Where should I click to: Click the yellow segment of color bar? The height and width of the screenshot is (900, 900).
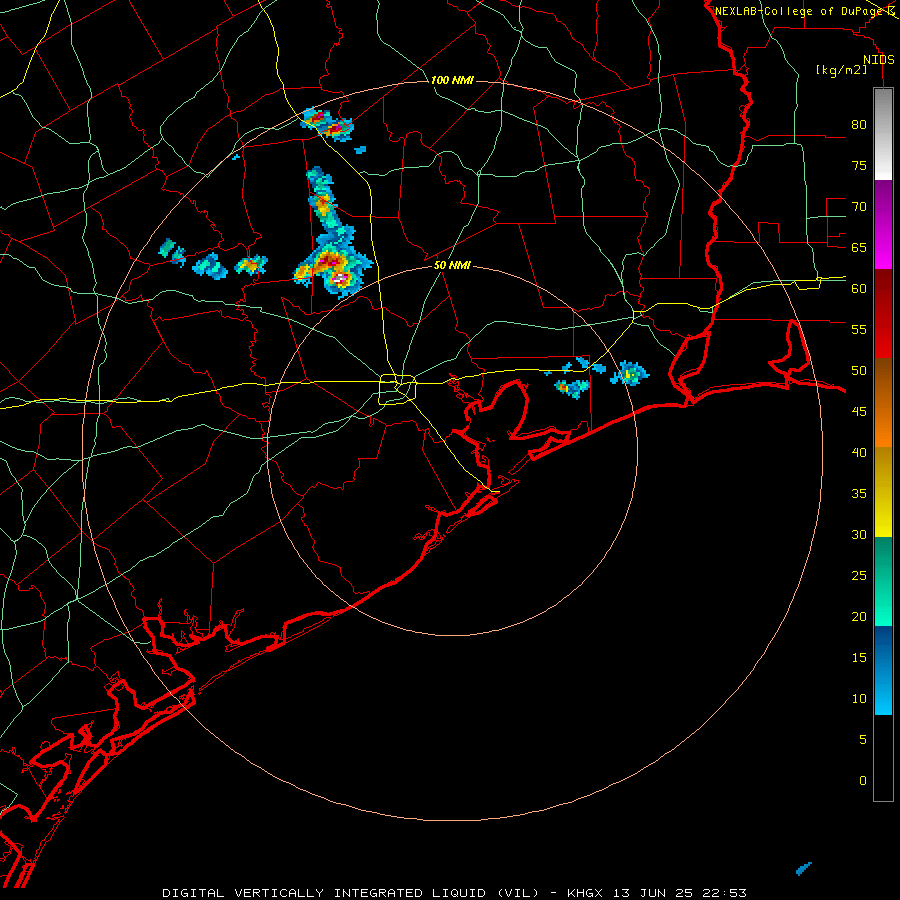click(883, 492)
